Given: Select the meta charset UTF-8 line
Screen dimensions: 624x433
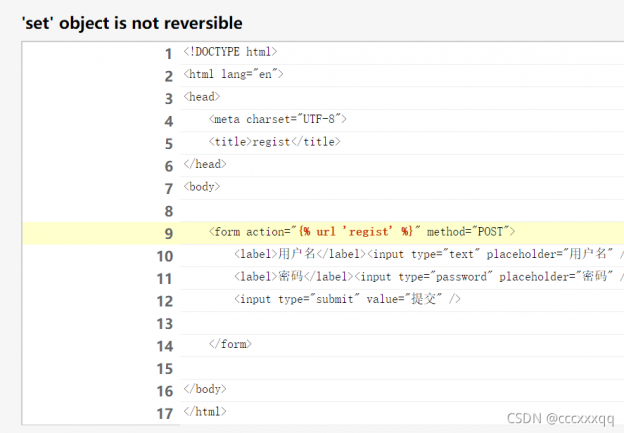Looking at the screenshot, I should tap(277, 120).
